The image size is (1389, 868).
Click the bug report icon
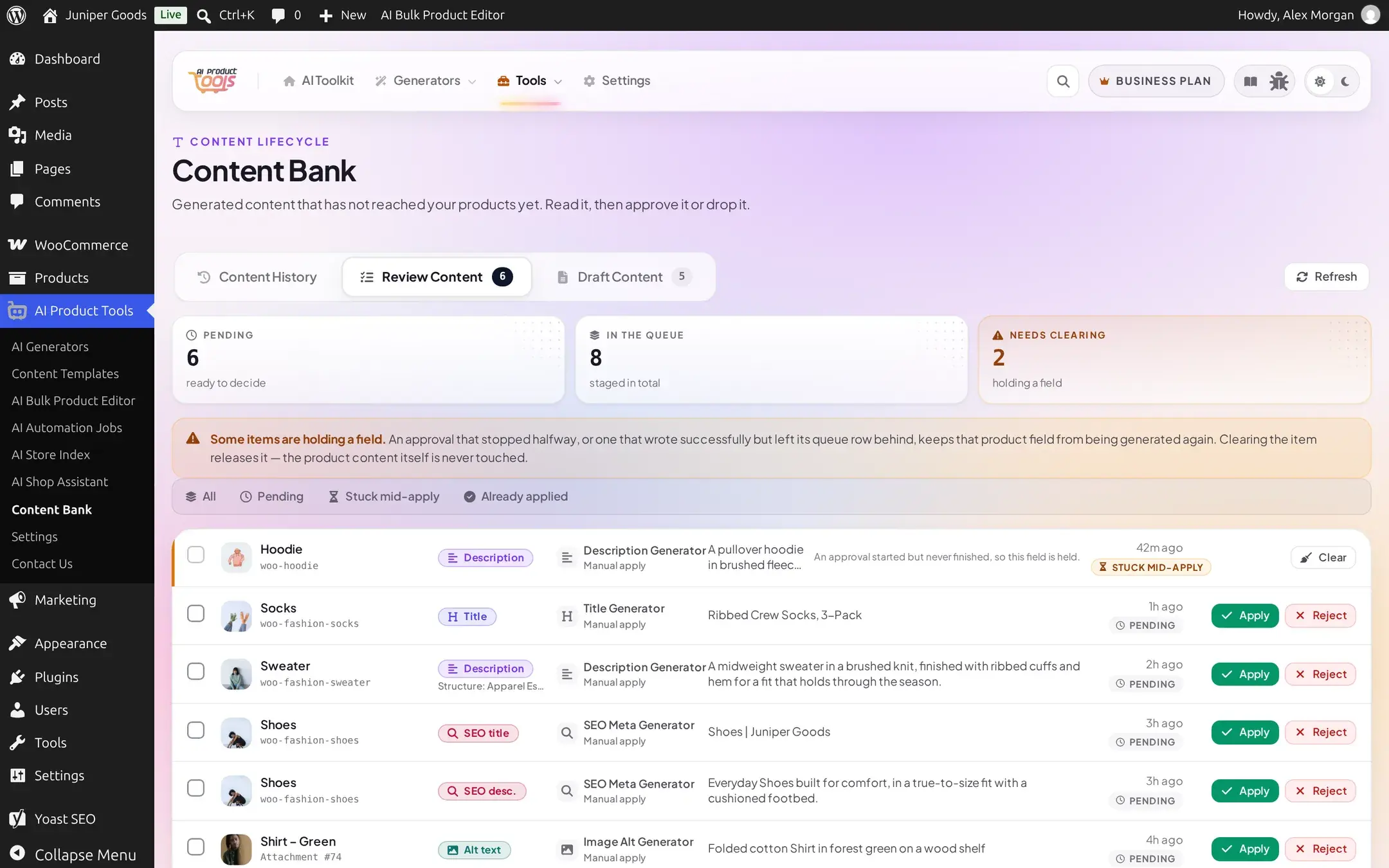(1278, 81)
